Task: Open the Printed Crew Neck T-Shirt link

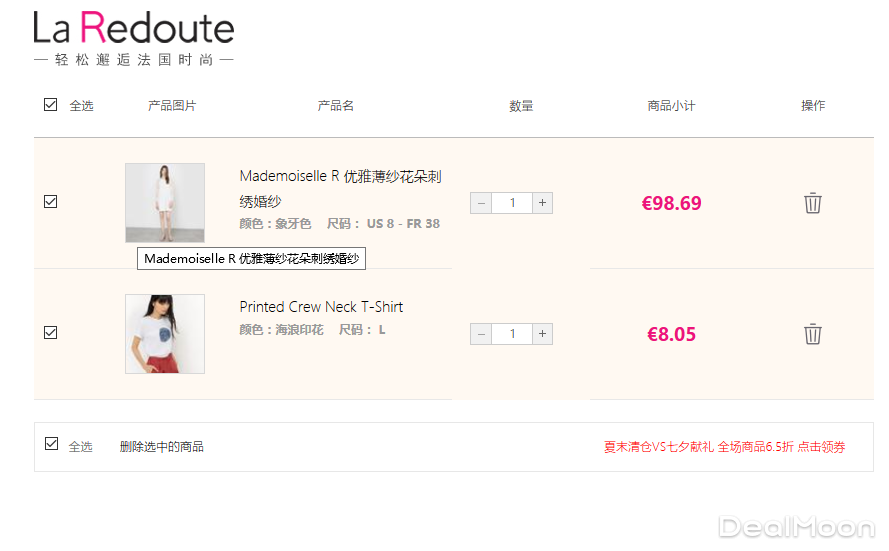Action: (321, 307)
